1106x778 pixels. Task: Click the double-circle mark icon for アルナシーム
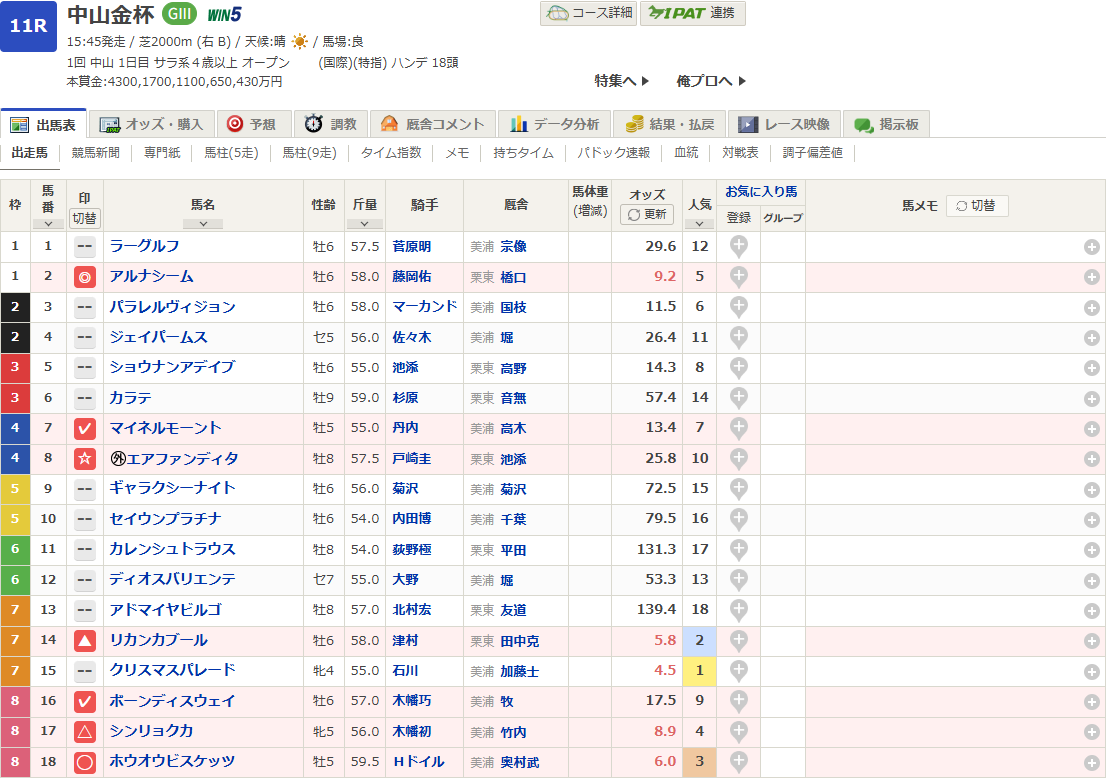(85, 277)
